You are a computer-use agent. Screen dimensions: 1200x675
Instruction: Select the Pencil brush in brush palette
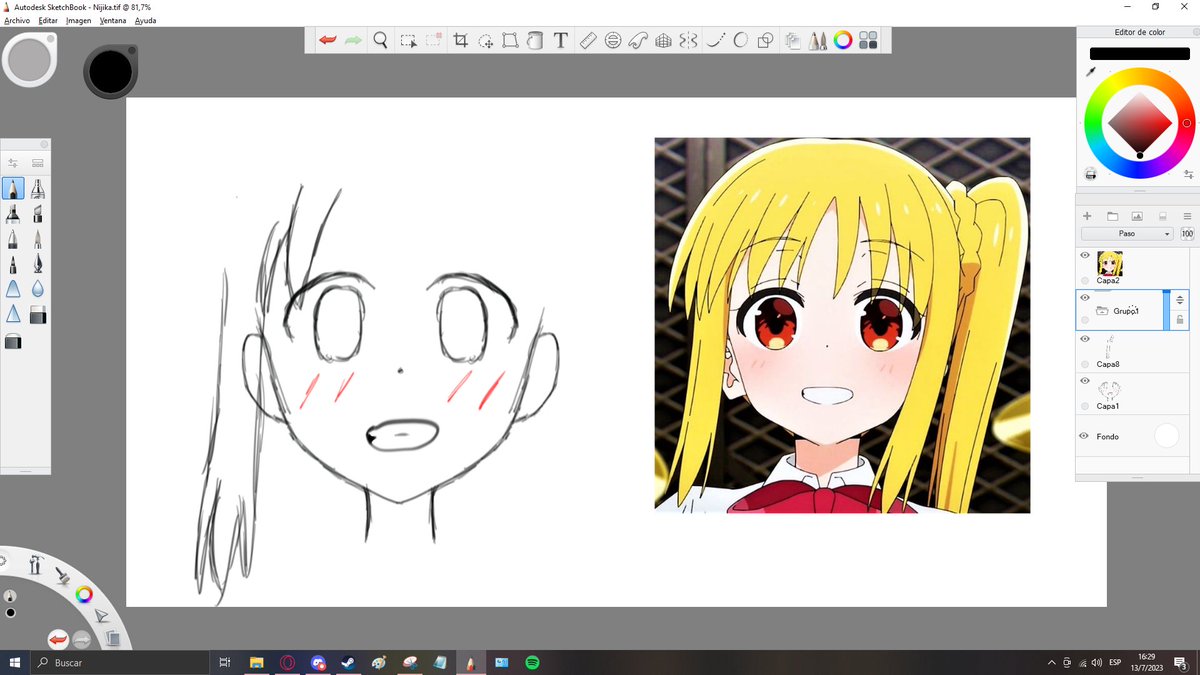tap(13, 189)
